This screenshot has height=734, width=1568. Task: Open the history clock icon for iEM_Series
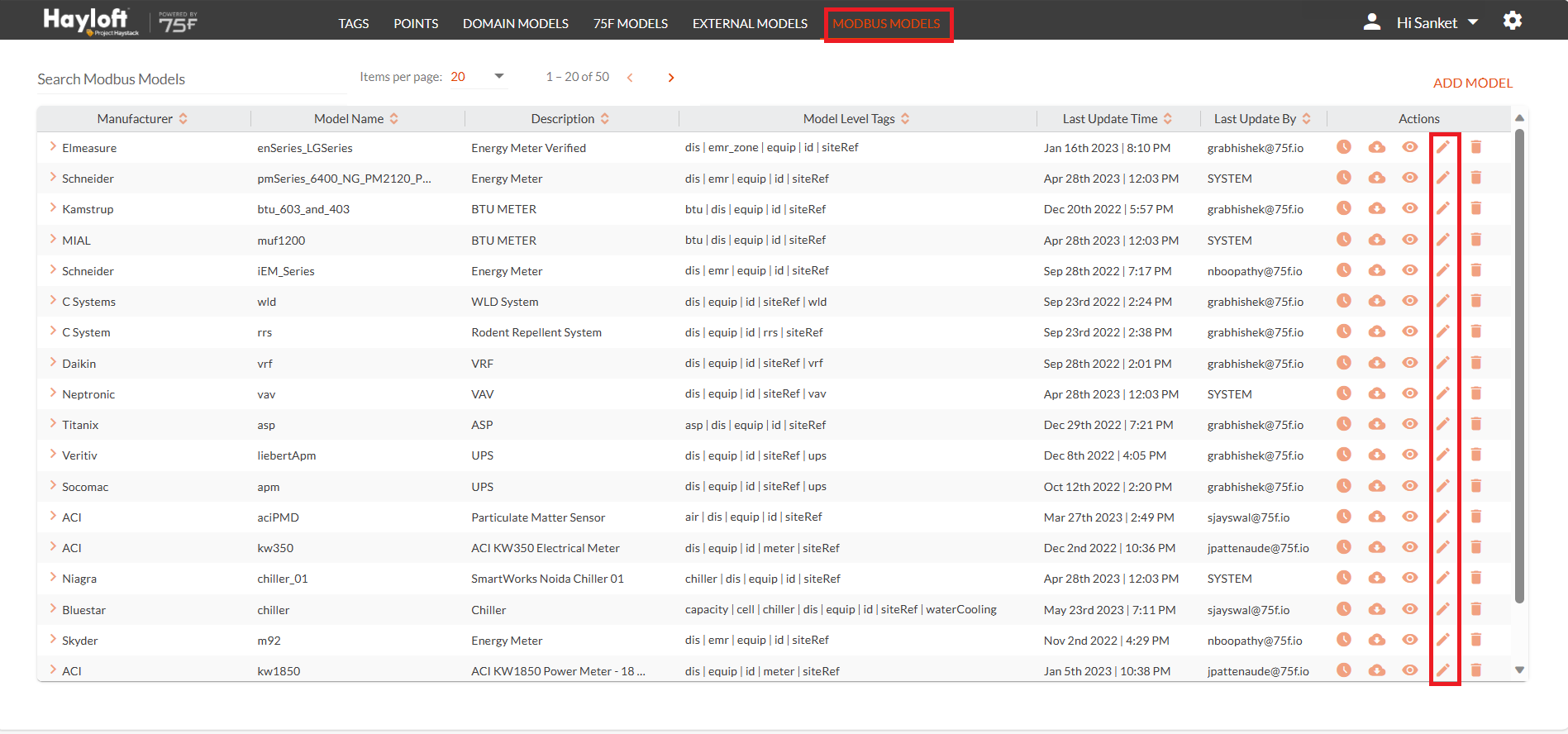[x=1344, y=270]
